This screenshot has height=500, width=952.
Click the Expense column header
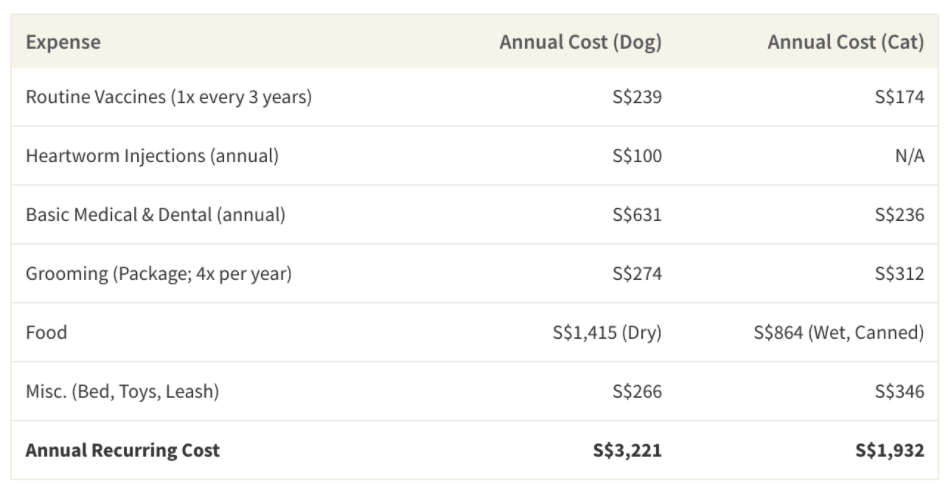63,42
